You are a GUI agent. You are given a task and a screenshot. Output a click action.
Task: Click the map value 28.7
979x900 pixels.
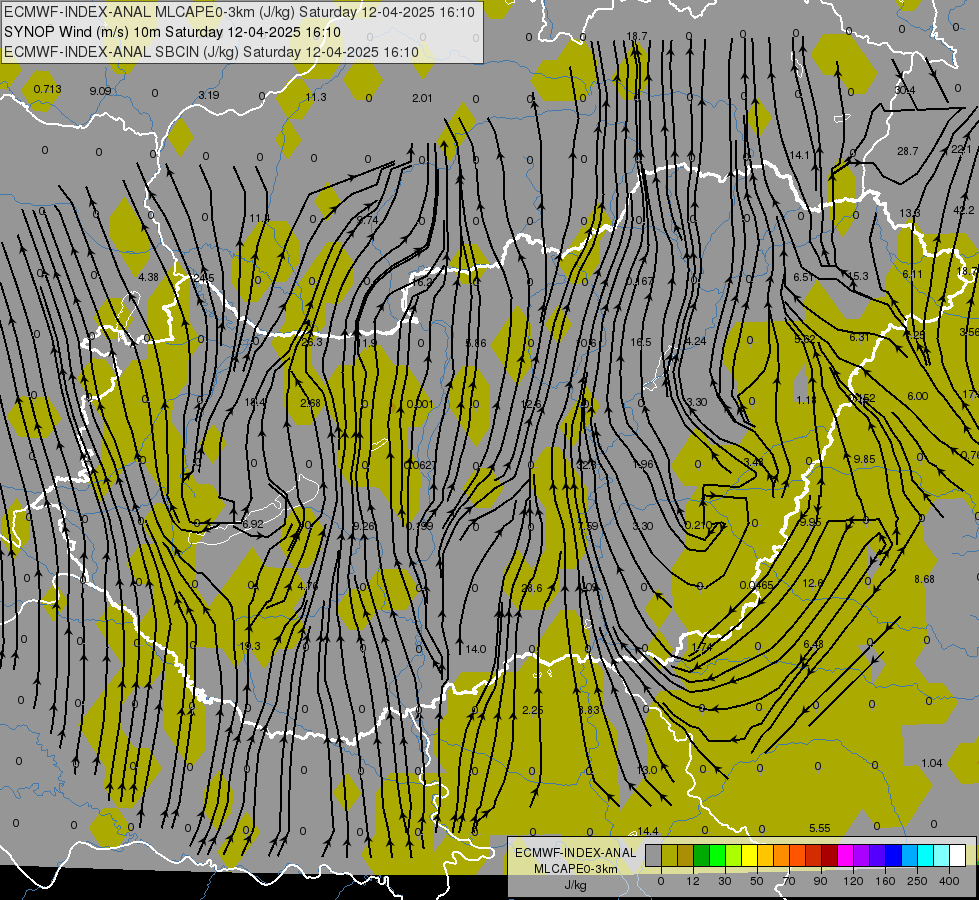point(907,151)
